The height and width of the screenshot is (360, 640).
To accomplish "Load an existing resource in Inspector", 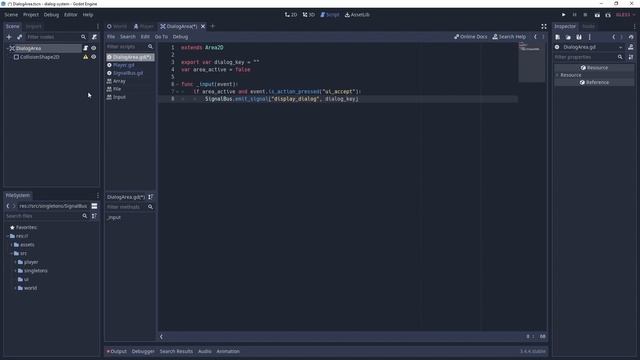I will click(568, 37).
